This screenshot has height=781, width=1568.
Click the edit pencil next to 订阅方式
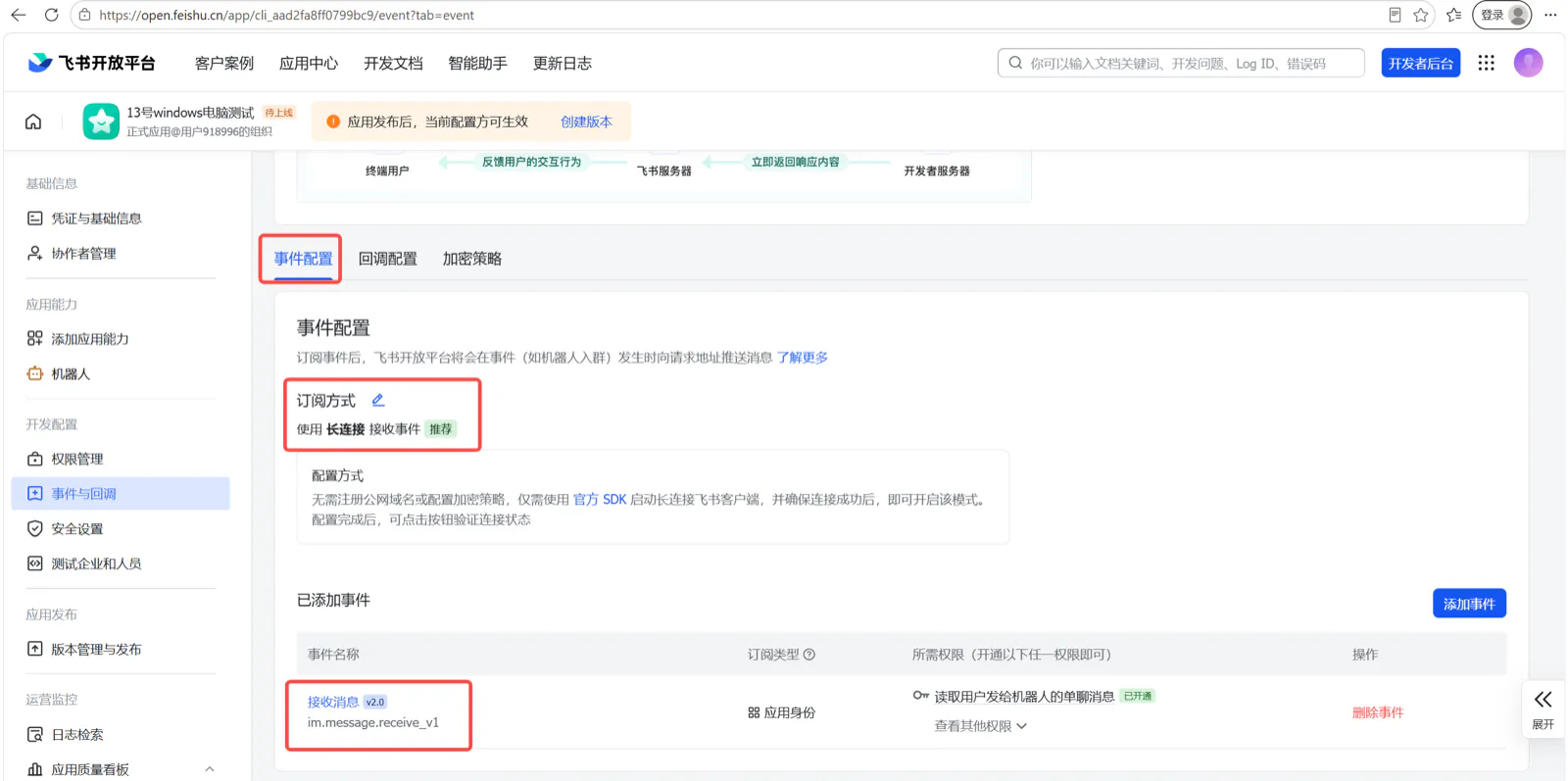(x=378, y=400)
